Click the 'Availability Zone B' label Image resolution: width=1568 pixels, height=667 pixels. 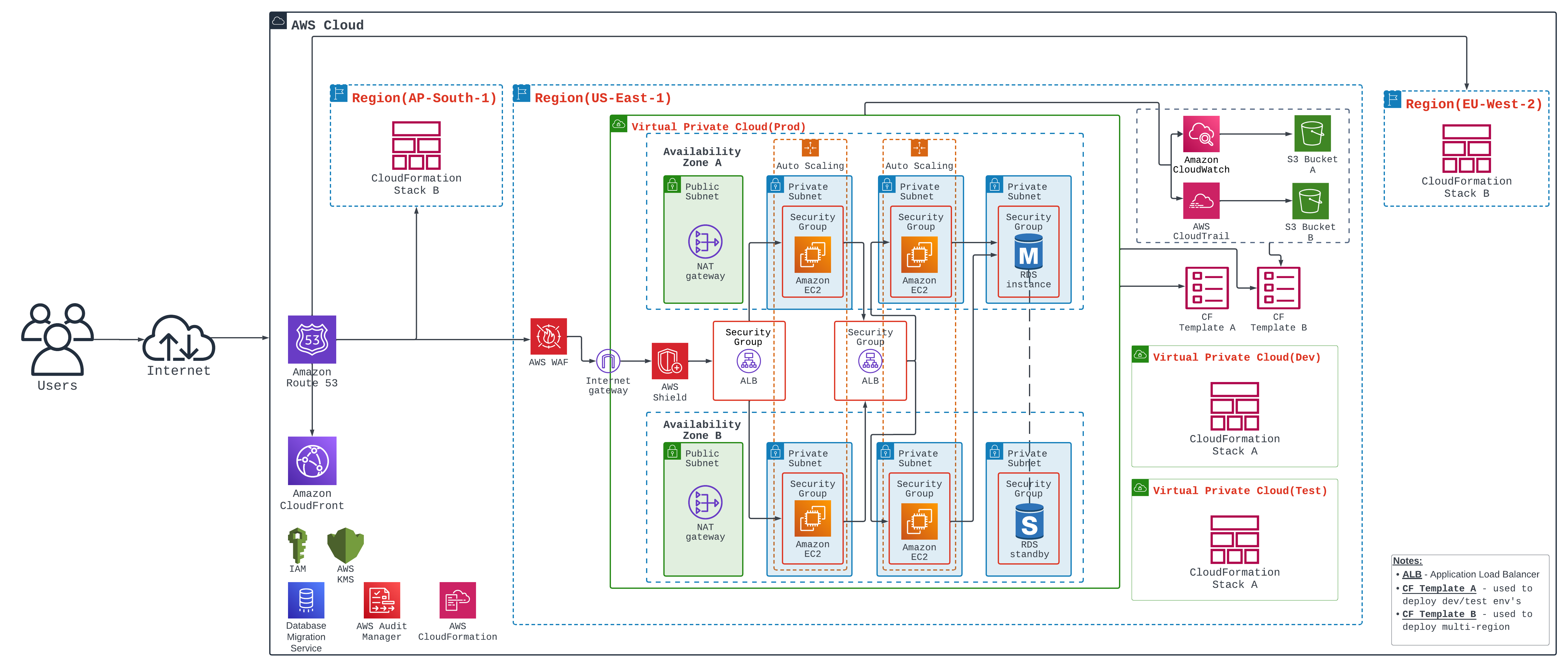[x=702, y=430]
